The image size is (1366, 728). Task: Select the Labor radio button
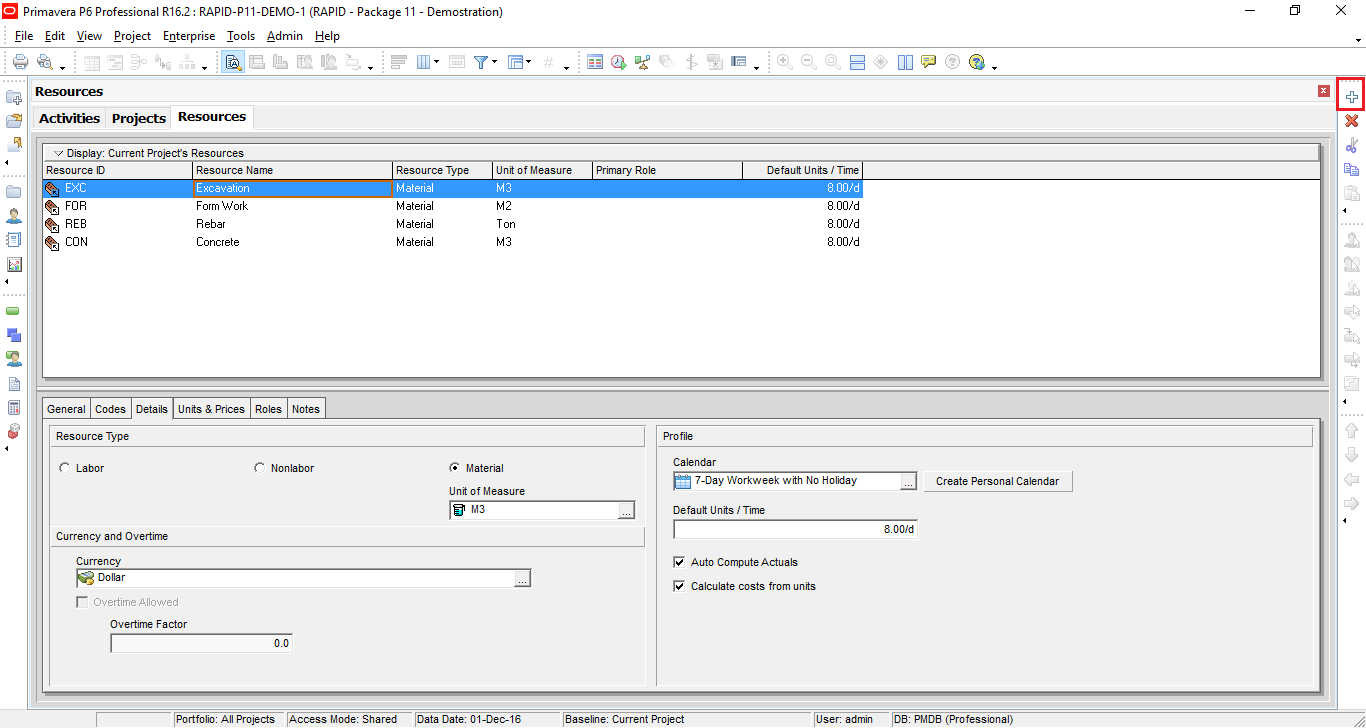(65, 467)
